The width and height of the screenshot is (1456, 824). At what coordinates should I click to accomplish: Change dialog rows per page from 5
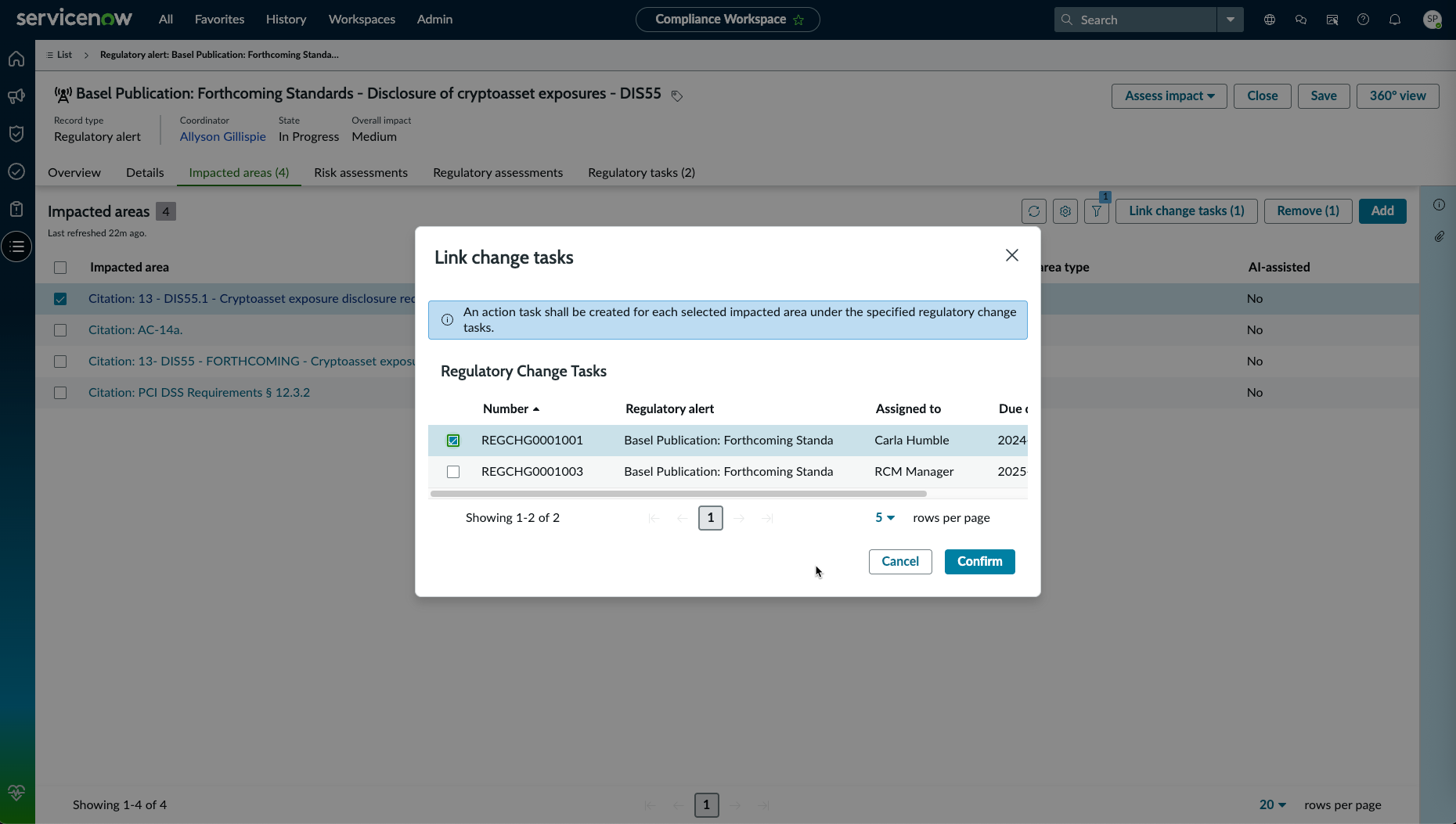pos(885,518)
